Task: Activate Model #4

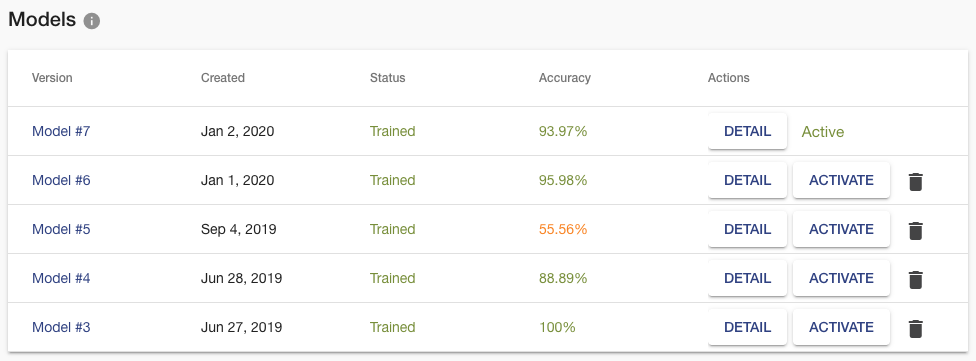Action: [841, 278]
